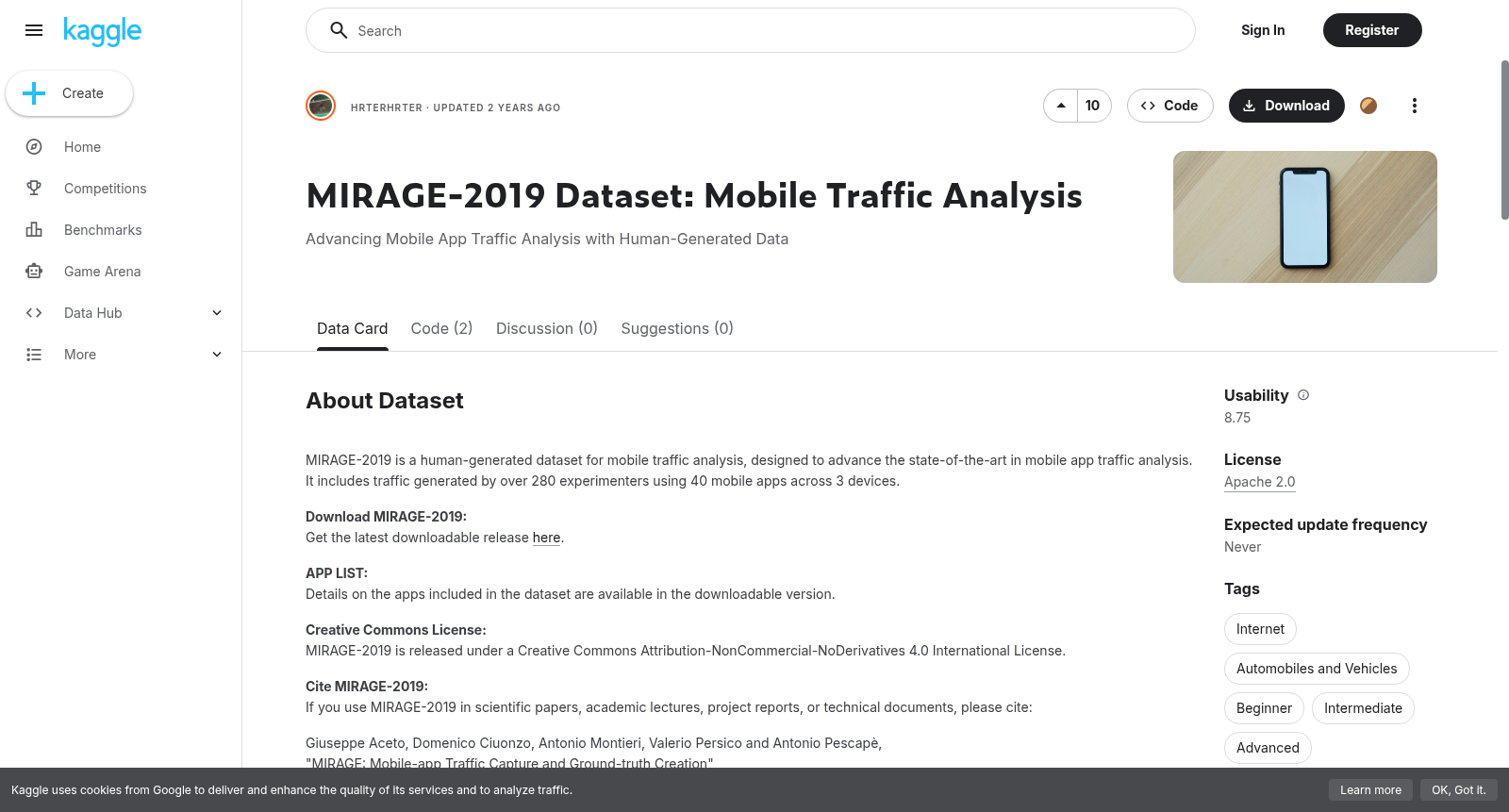Open Home in the sidebar
This screenshot has height=812, width=1509.
pyautogui.click(x=82, y=147)
